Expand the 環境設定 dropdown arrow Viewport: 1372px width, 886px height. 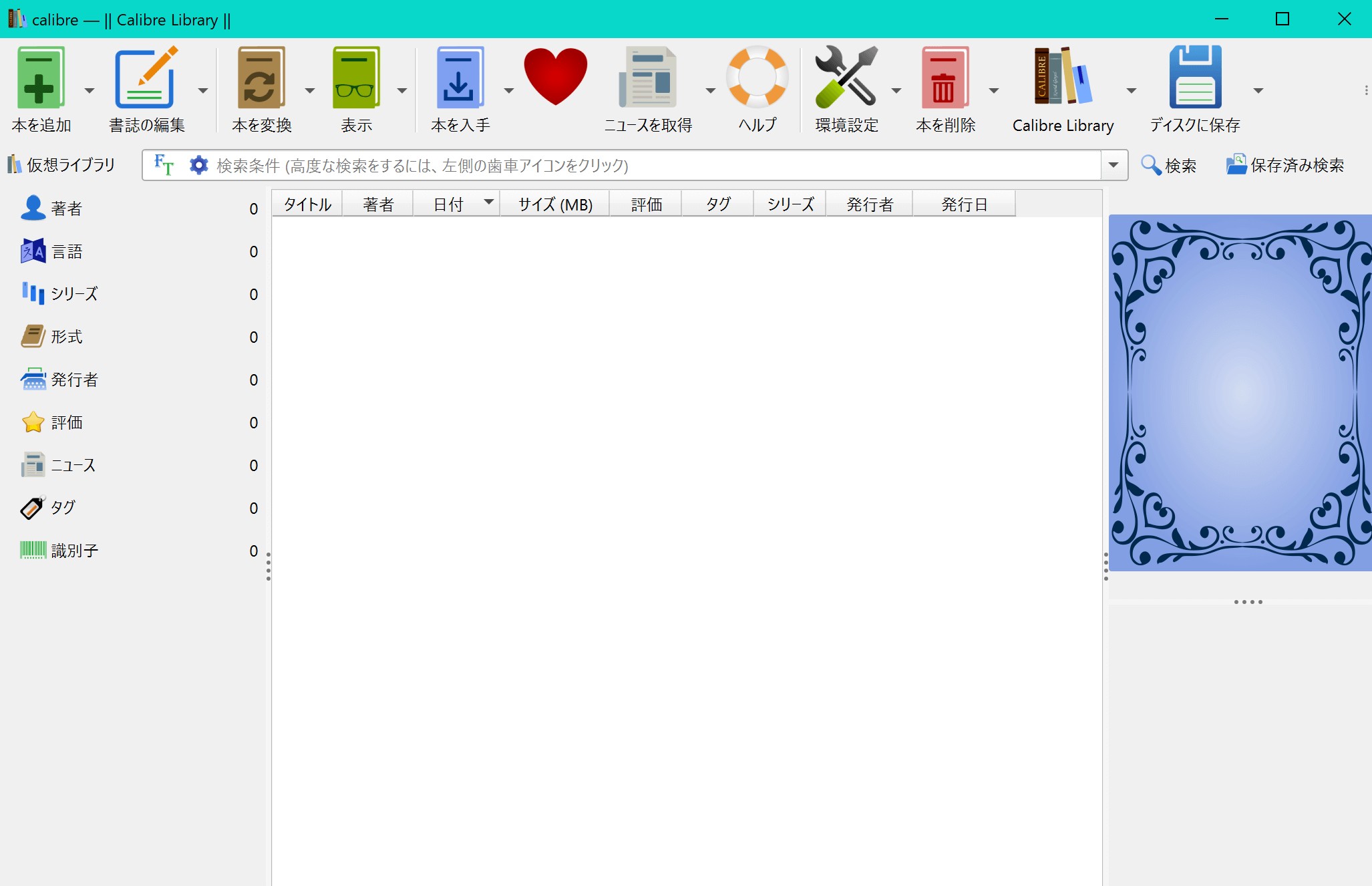(x=896, y=90)
